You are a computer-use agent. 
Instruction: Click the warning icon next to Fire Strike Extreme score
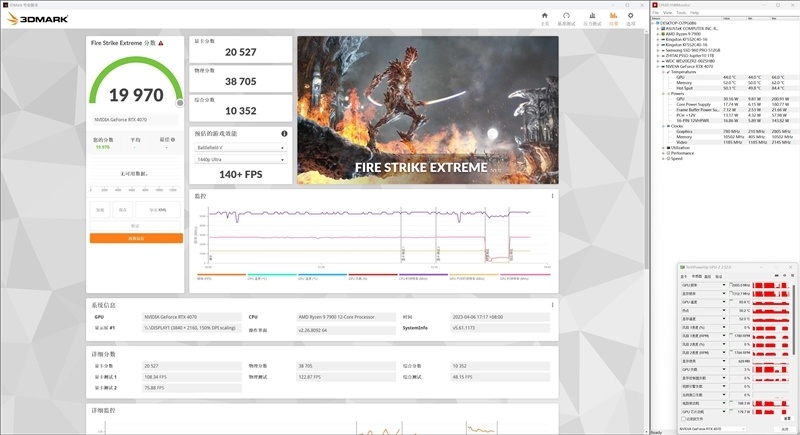coord(161,44)
